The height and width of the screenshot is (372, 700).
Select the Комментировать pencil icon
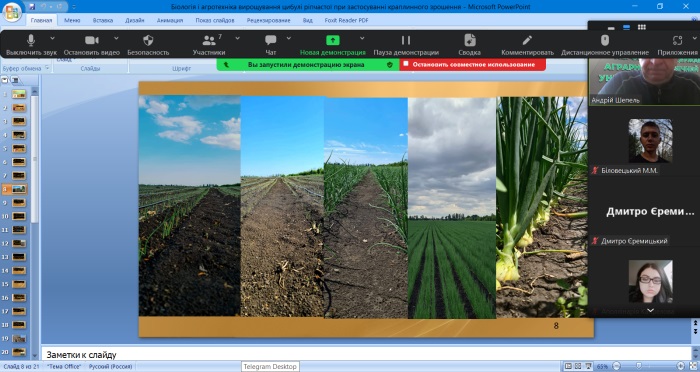[x=527, y=40]
